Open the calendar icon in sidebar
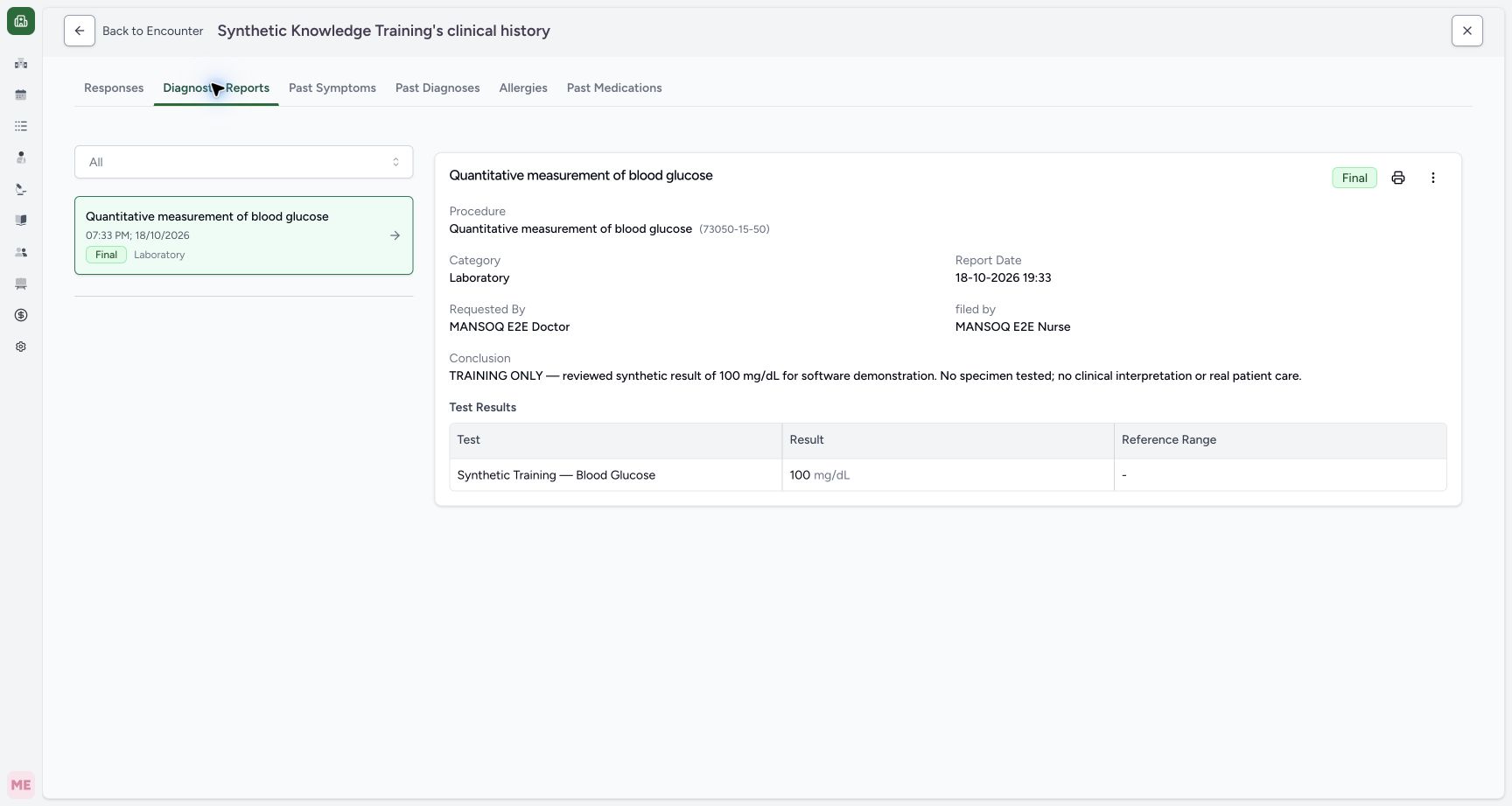 tap(21, 95)
